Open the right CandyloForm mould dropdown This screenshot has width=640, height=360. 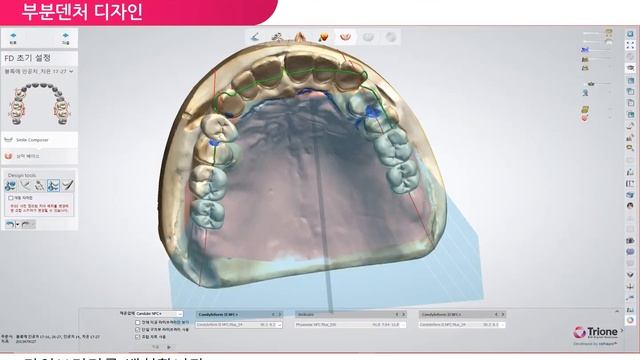pos(462,325)
